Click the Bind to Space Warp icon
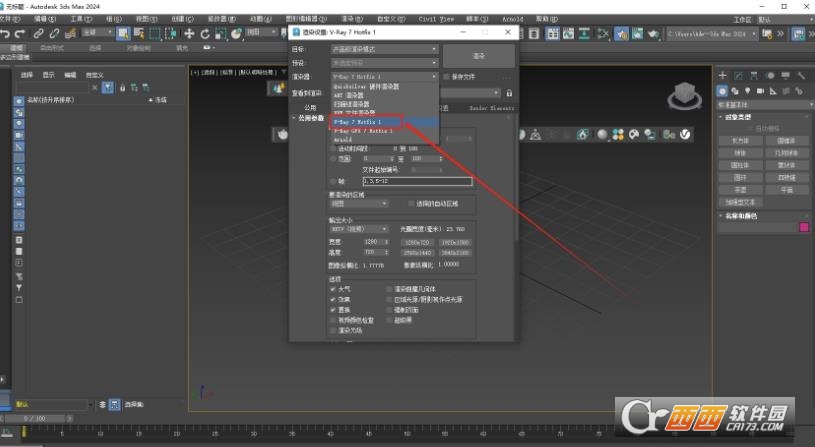This screenshot has width=815, height=447. tap(70, 34)
